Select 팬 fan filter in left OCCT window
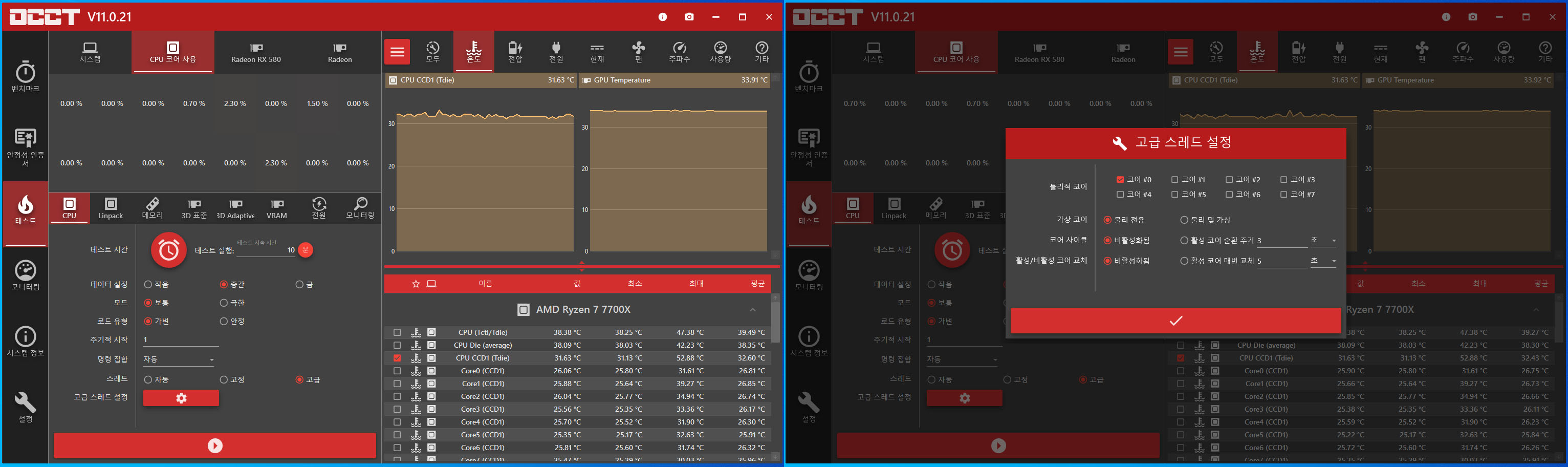 coord(638,52)
